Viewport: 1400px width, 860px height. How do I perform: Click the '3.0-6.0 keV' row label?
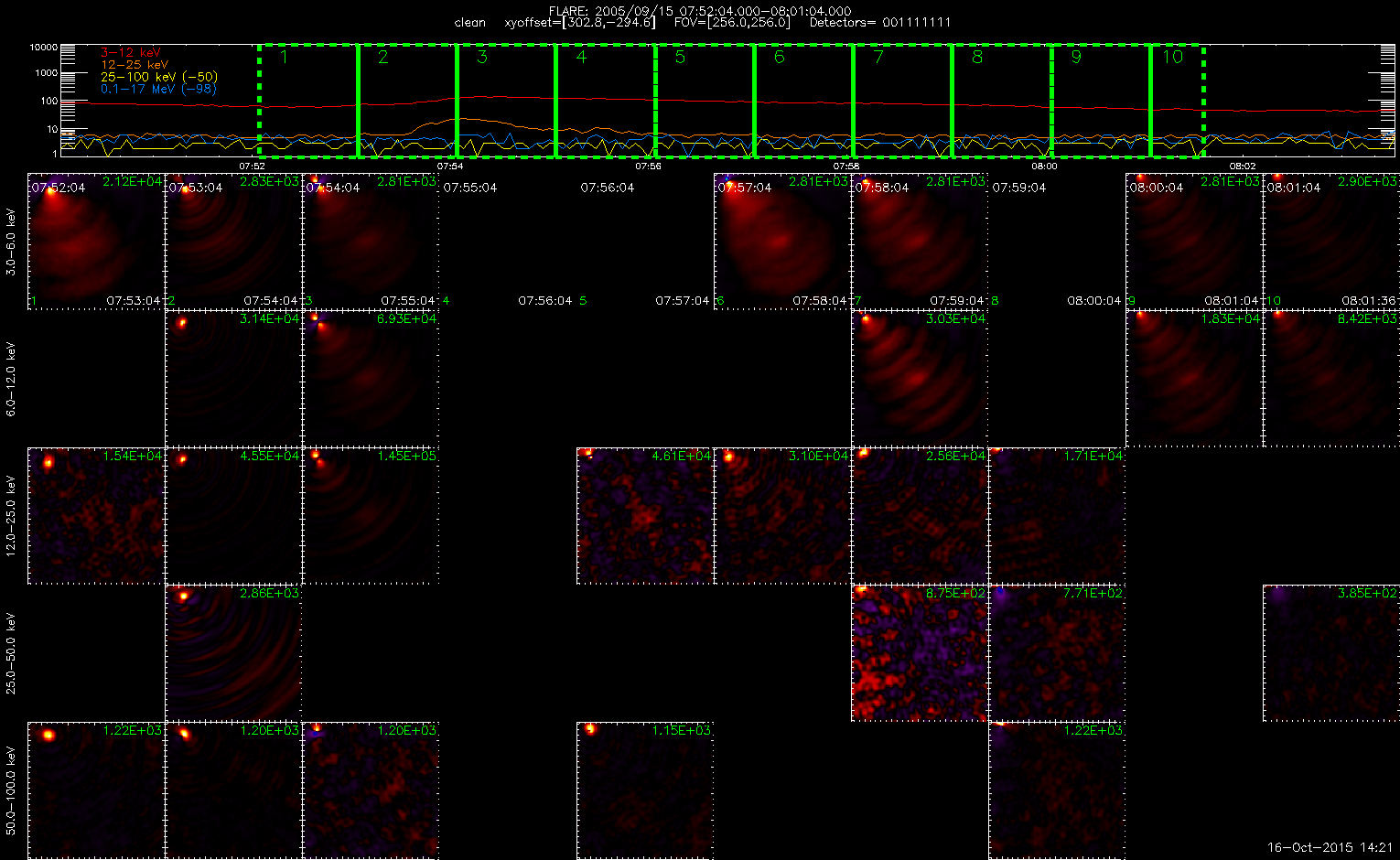click(x=11, y=242)
